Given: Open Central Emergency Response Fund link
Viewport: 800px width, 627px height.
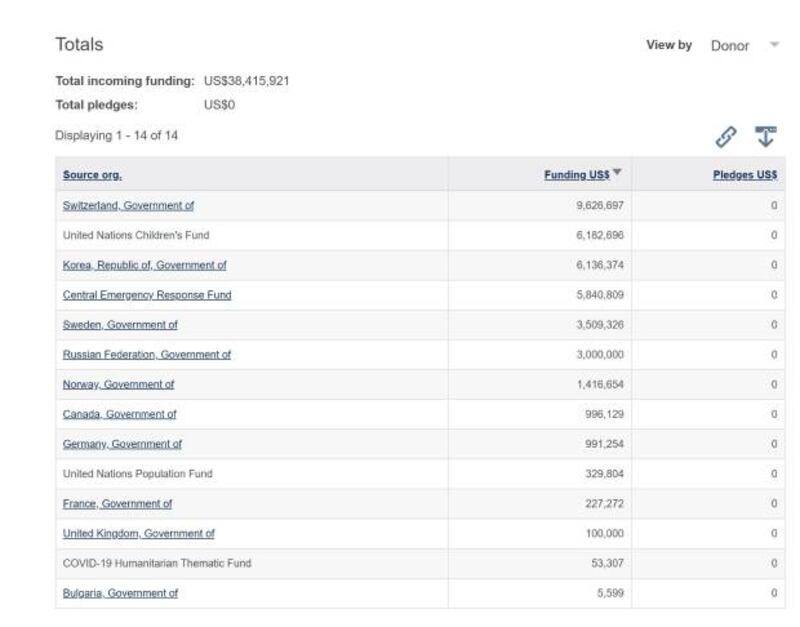Looking at the screenshot, I should 146,295.
